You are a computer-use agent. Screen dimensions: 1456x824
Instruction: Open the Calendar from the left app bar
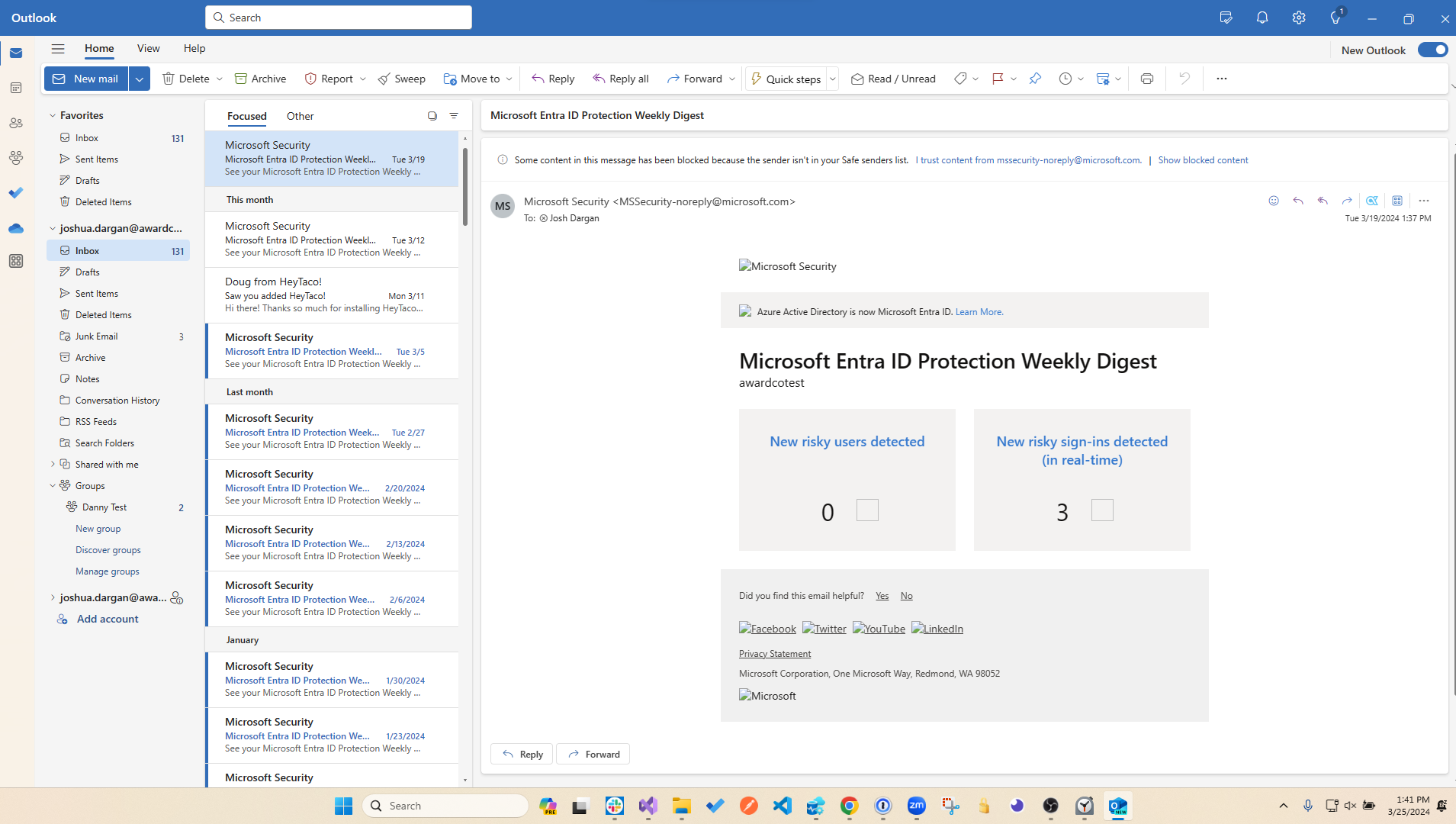pyautogui.click(x=15, y=87)
